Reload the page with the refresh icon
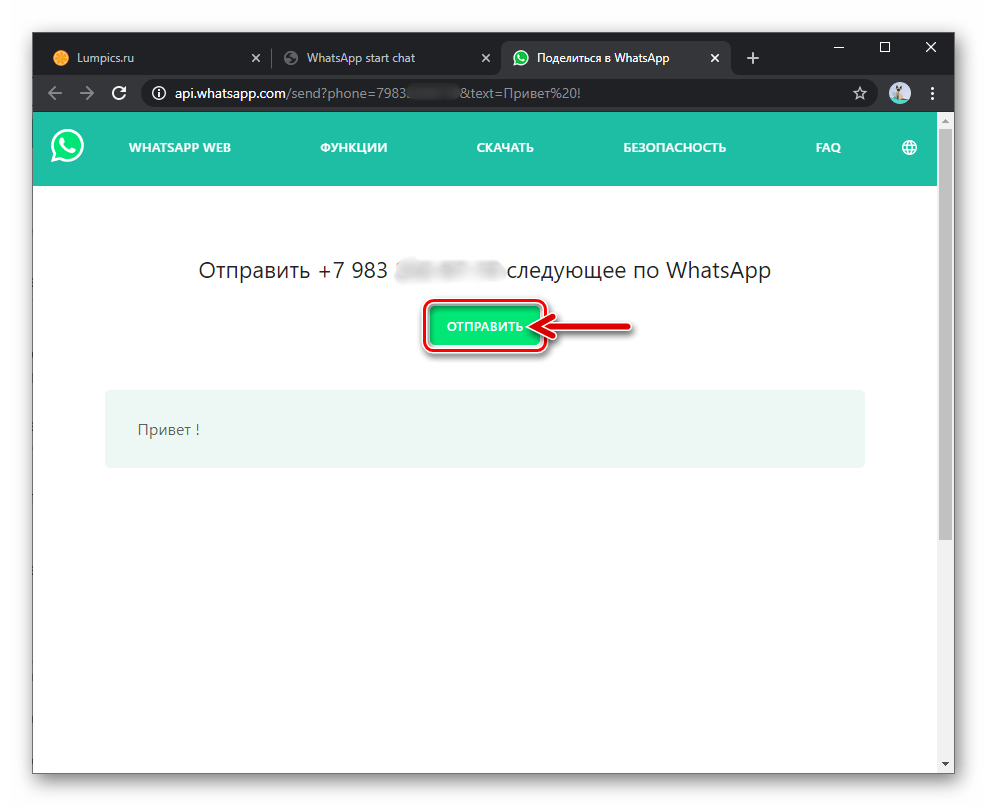The height and width of the screenshot is (806, 987). (119, 93)
